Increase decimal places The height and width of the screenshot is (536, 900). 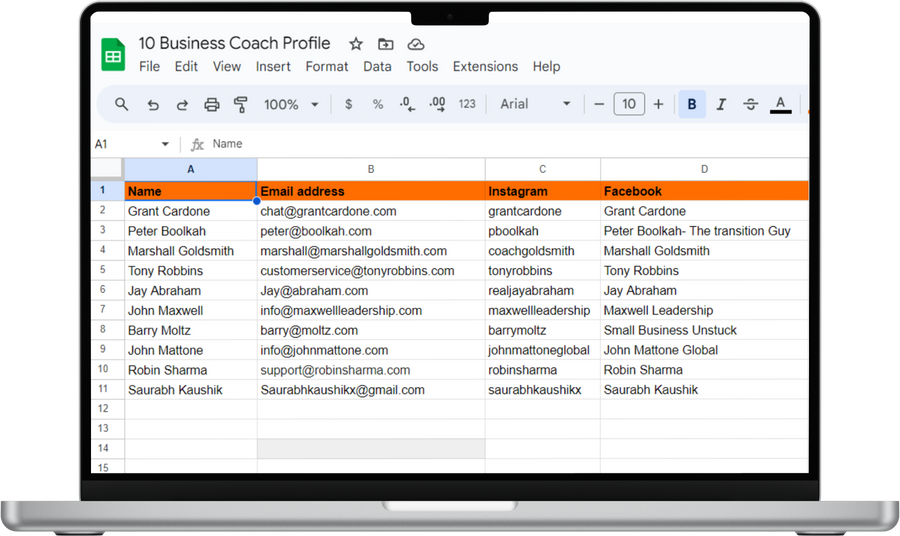pos(437,104)
